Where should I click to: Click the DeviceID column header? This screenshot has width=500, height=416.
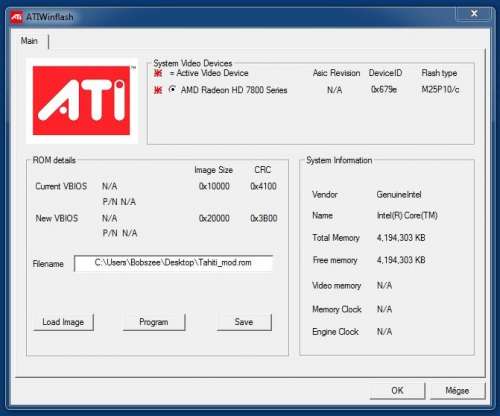(x=385, y=73)
